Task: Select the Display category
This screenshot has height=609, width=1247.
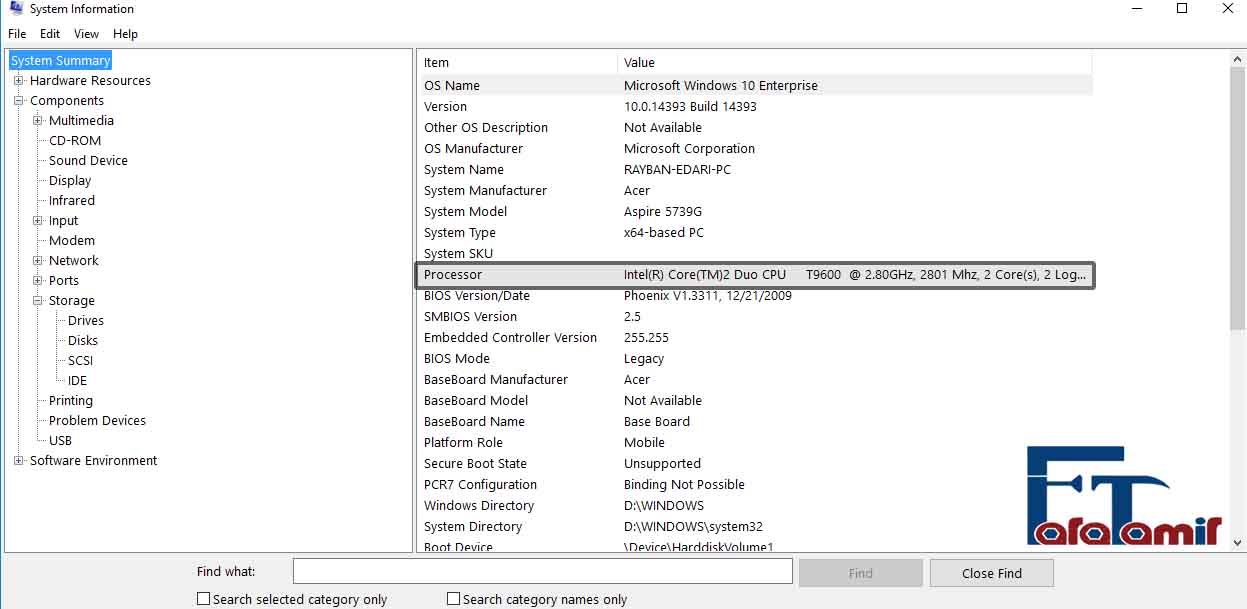Action: (70, 181)
